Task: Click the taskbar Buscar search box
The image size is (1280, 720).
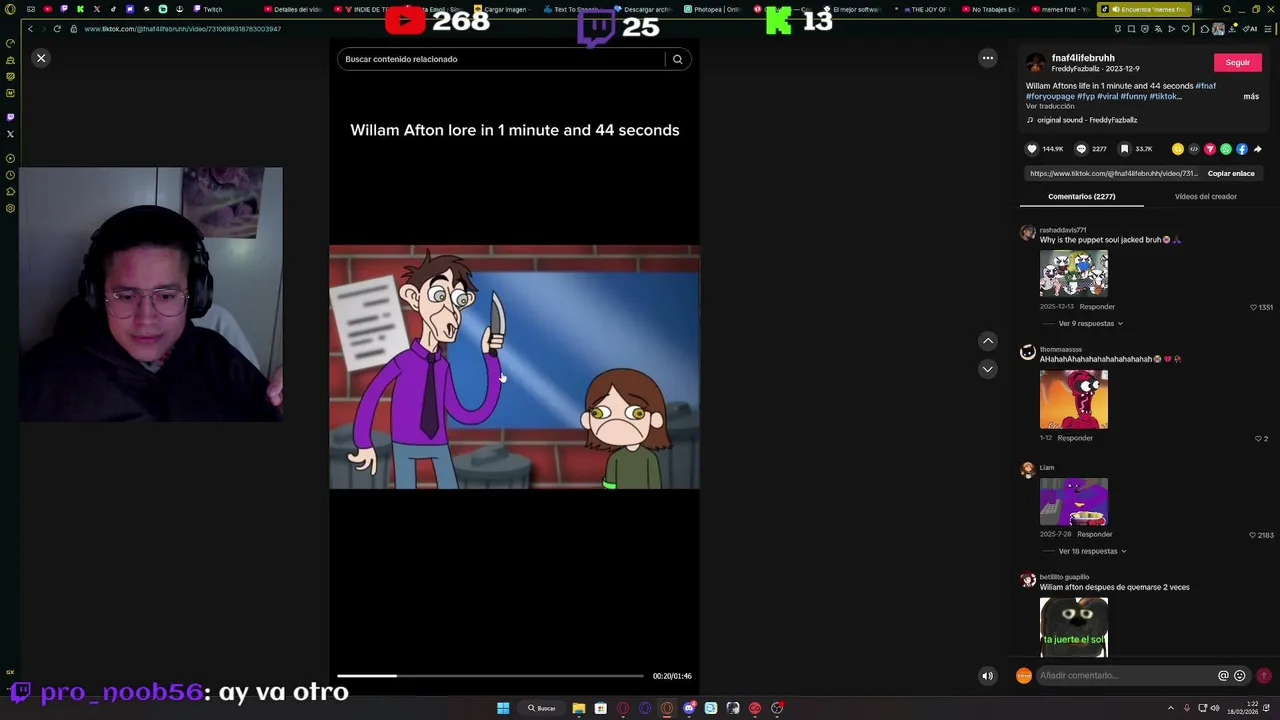Action: click(x=542, y=708)
